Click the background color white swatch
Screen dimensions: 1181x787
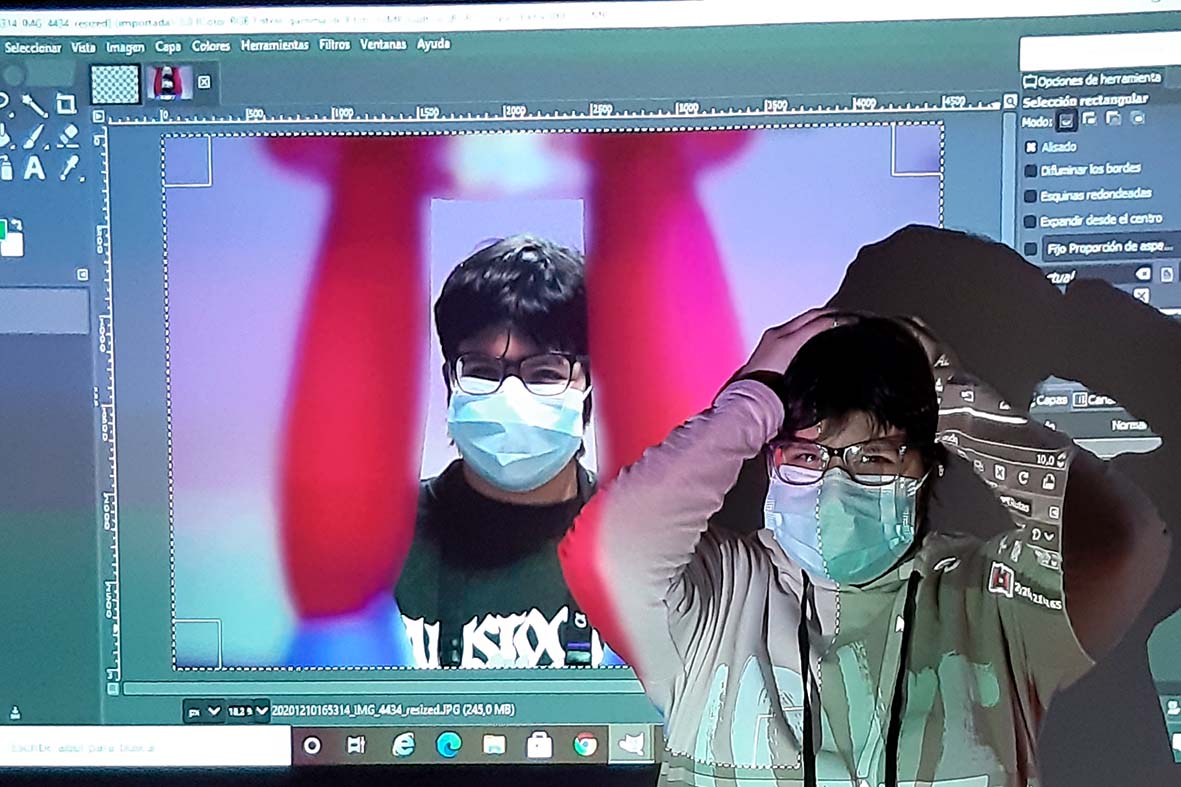(14, 244)
